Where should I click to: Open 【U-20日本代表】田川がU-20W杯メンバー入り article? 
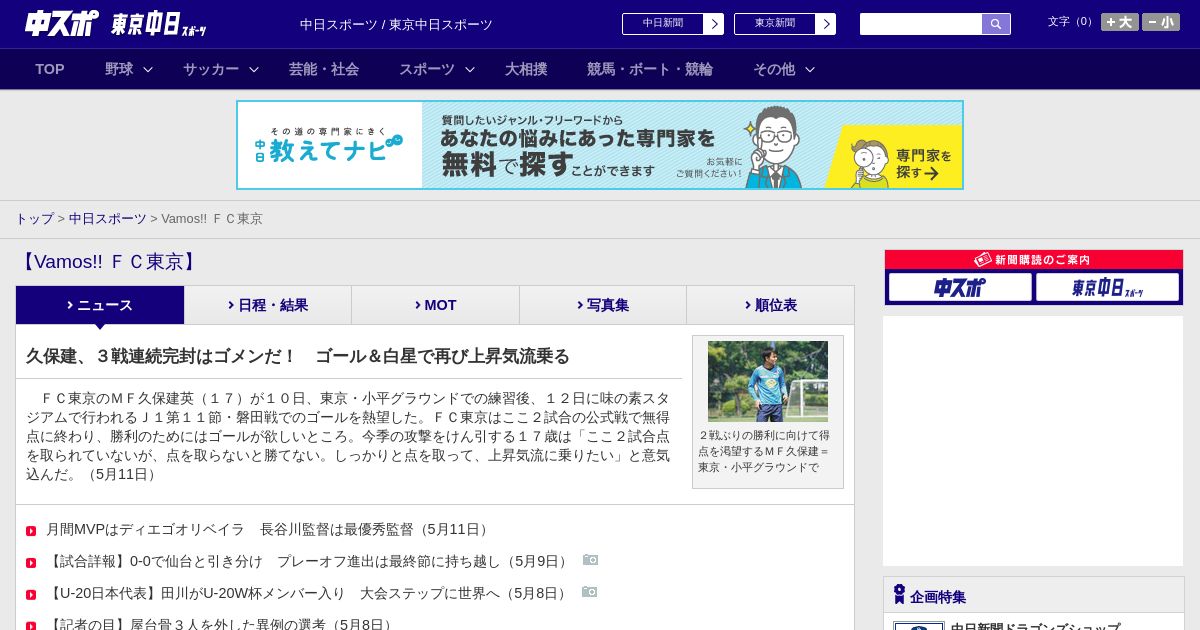point(309,593)
